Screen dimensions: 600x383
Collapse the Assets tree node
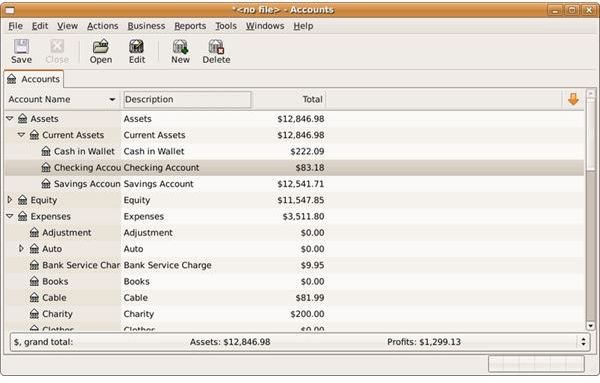10,119
